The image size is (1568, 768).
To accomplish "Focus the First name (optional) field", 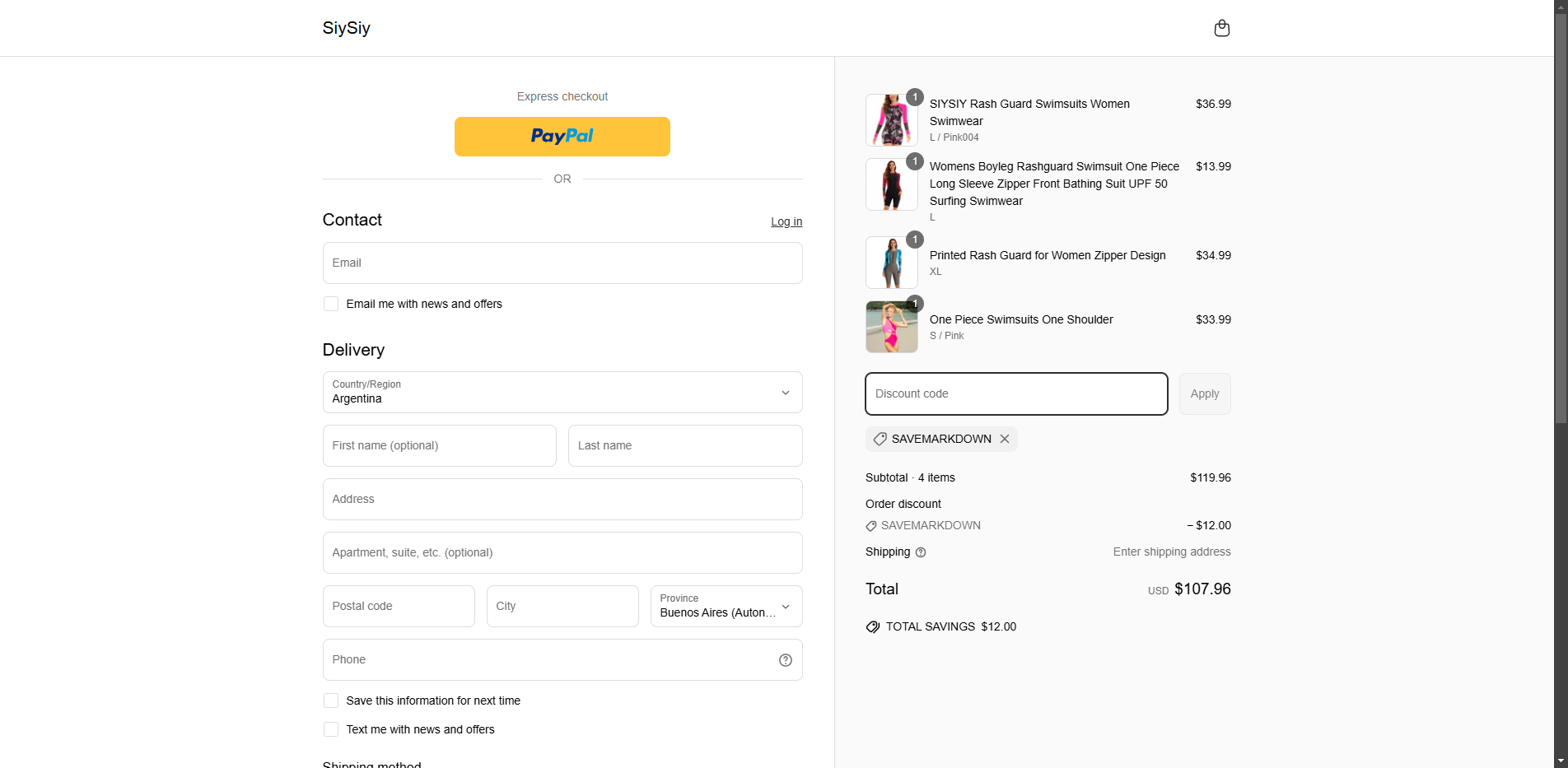I will [440, 445].
